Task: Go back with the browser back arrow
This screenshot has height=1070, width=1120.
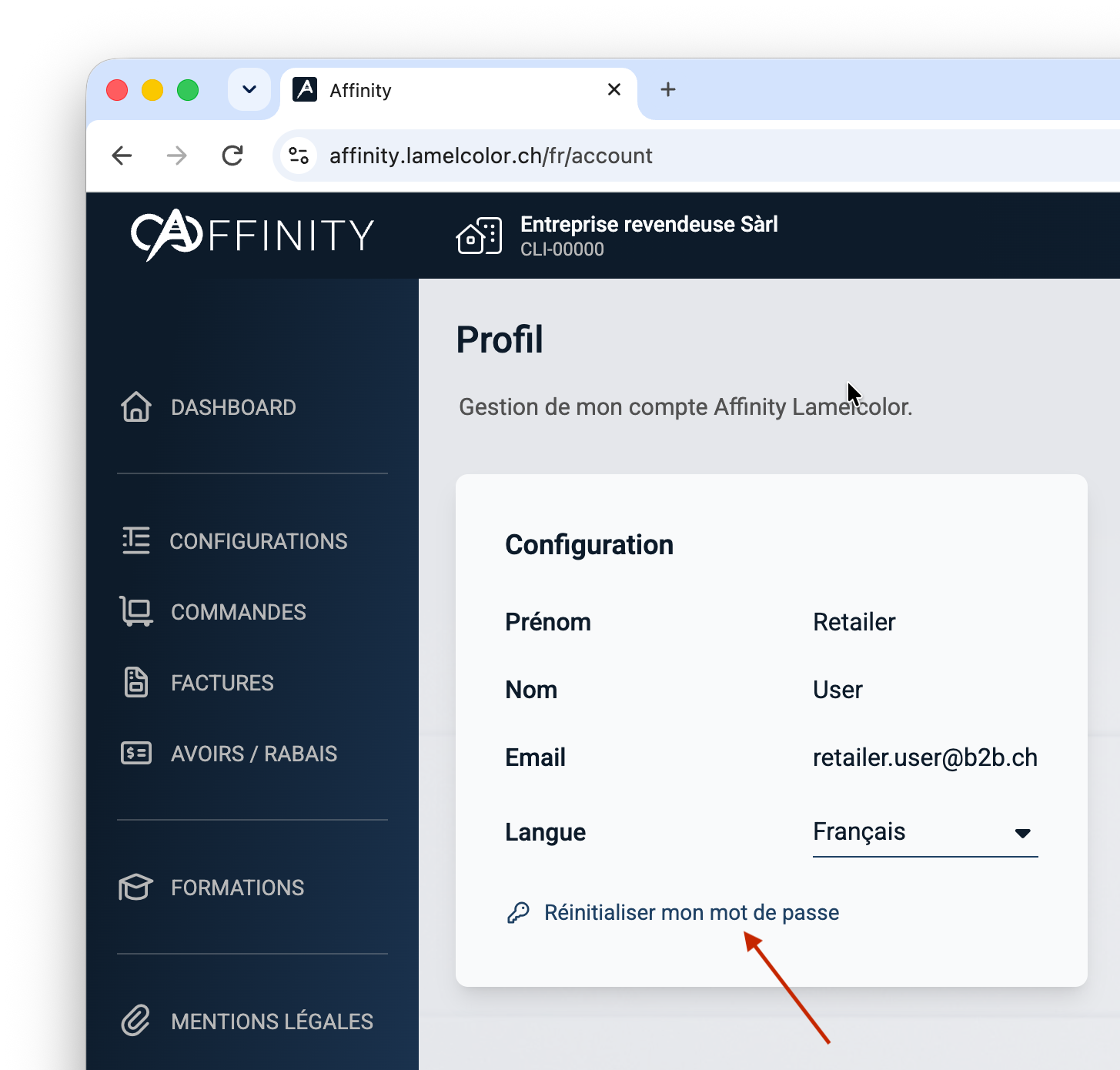Action: click(x=122, y=155)
